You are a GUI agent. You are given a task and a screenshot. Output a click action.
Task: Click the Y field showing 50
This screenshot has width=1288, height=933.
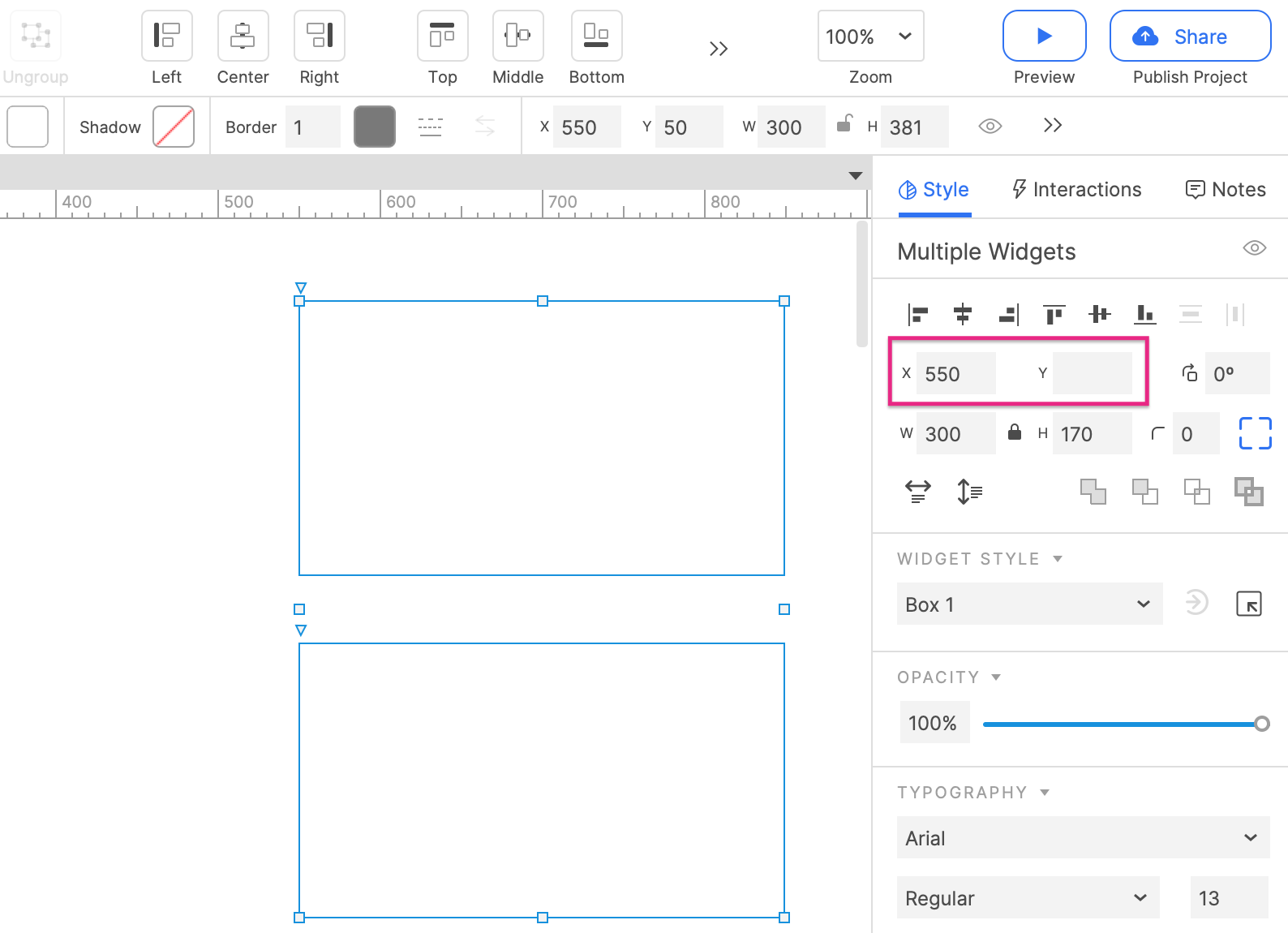pyautogui.click(x=689, y=127)
